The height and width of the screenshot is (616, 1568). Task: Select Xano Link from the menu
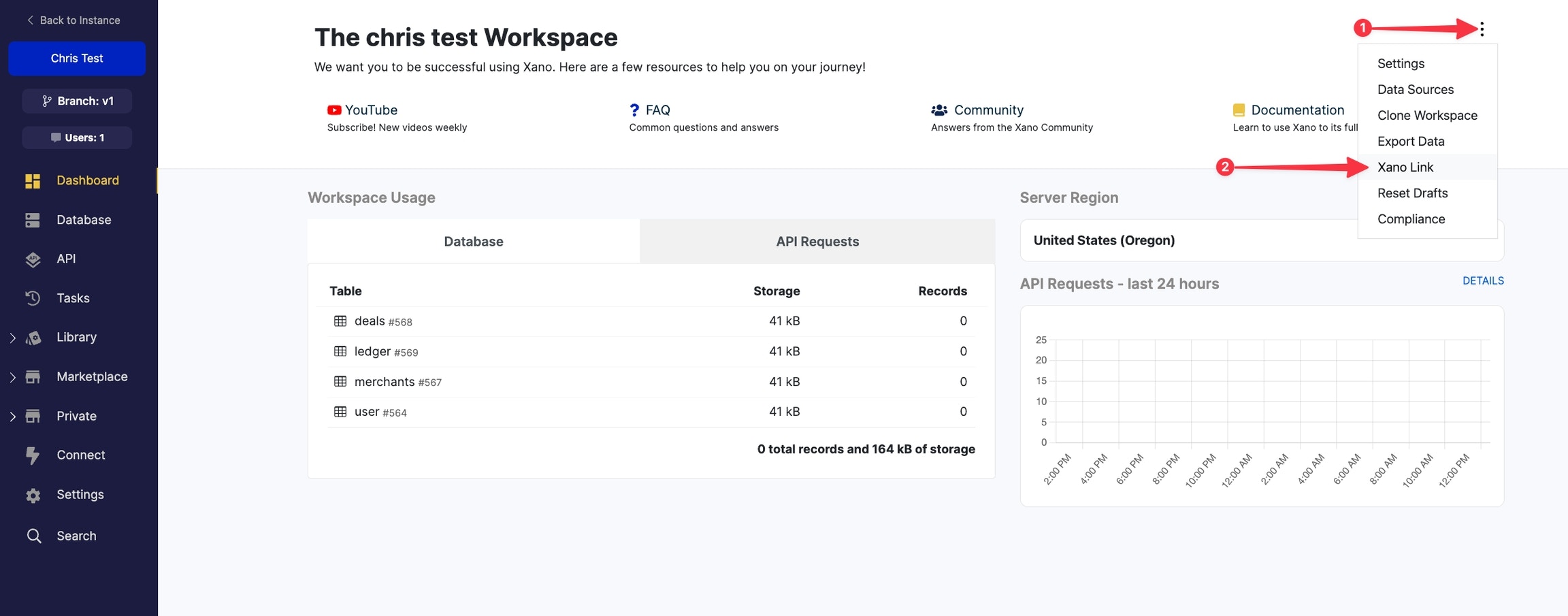[1405, 167]
